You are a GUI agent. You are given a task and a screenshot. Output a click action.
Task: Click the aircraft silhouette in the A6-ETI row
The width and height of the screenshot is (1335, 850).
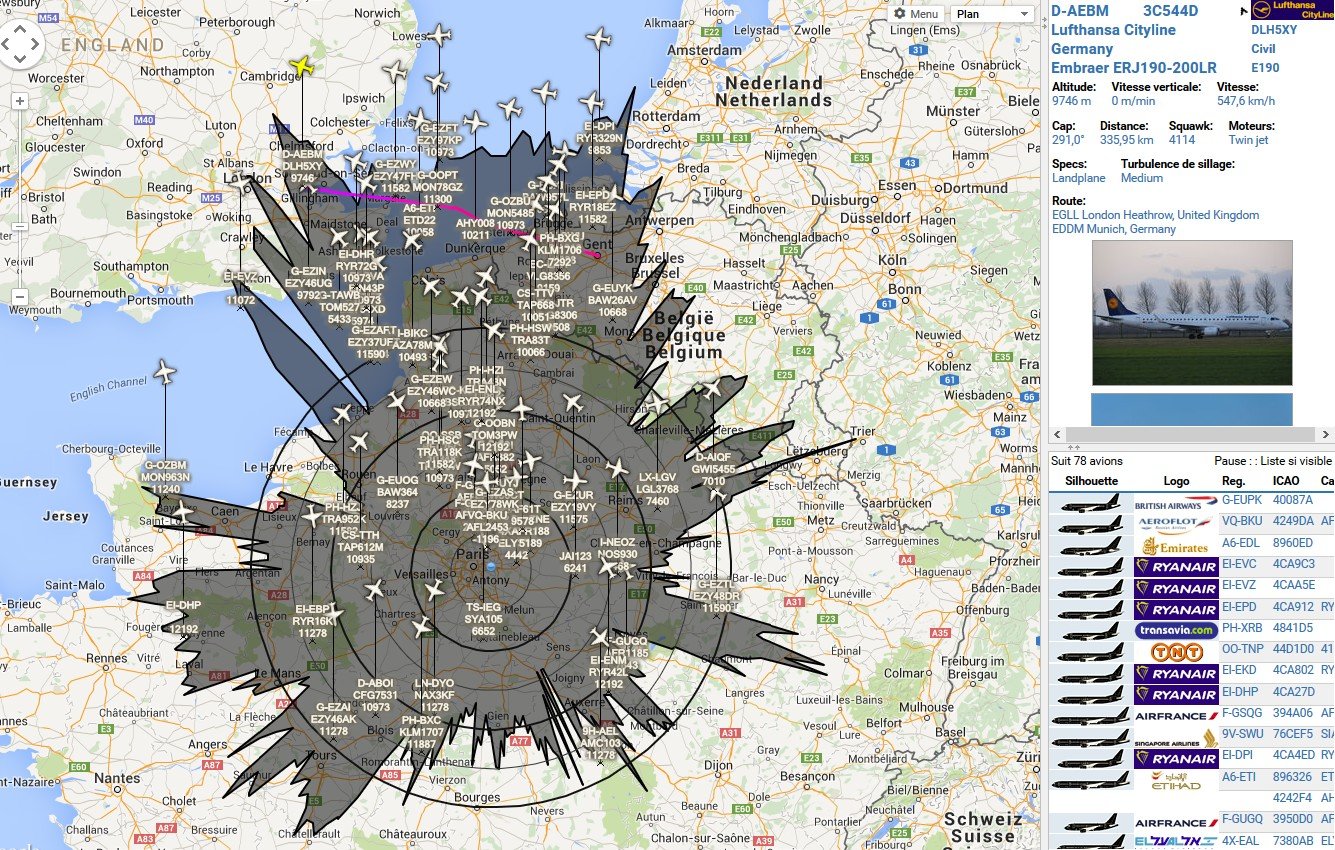[1091, 779]
